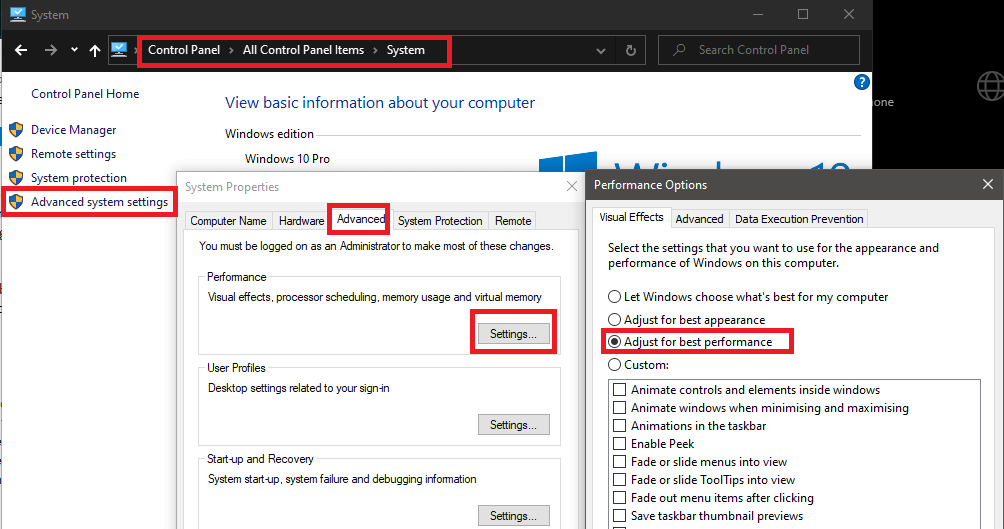Switch to the Computer Name tab
This screenshot has width=1004, height=529.
coord(228,221)
